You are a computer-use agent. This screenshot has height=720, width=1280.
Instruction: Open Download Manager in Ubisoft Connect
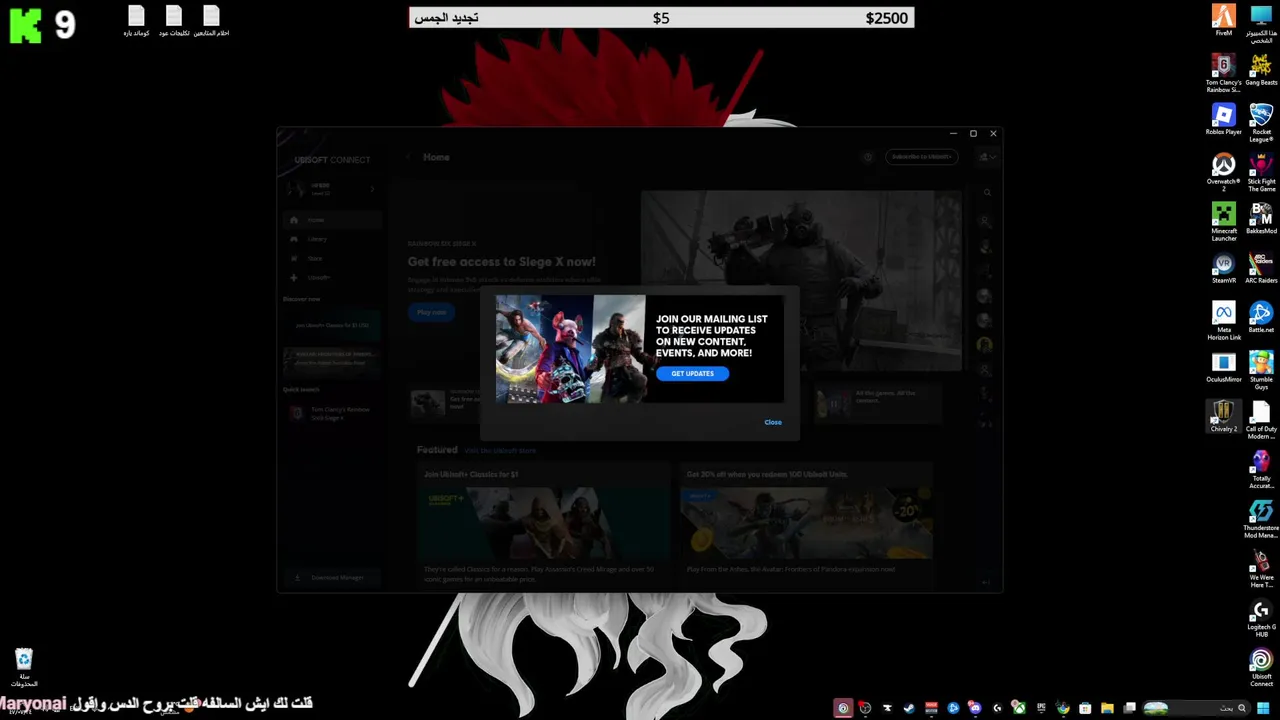[x=331, y=578]
